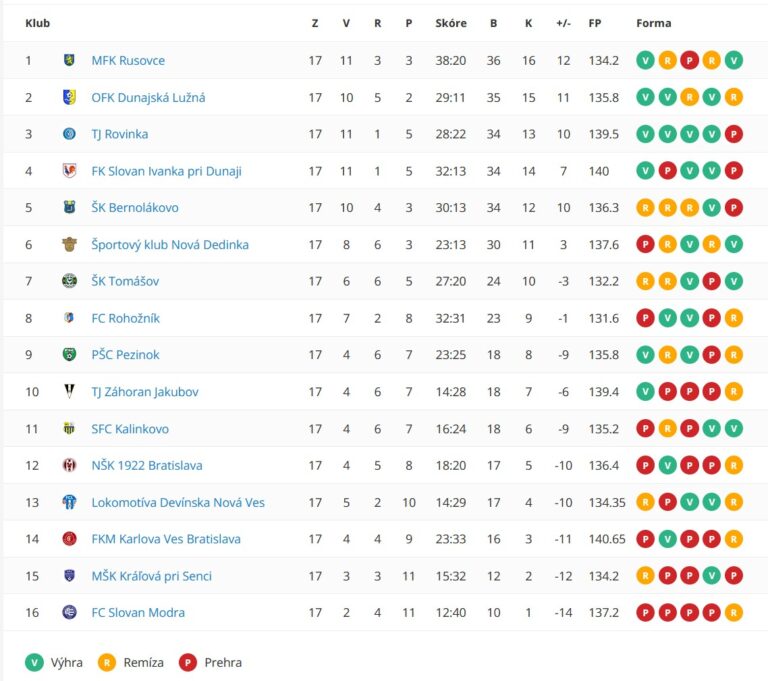Click the ŠK Tomášov club crest

[69, 281]
